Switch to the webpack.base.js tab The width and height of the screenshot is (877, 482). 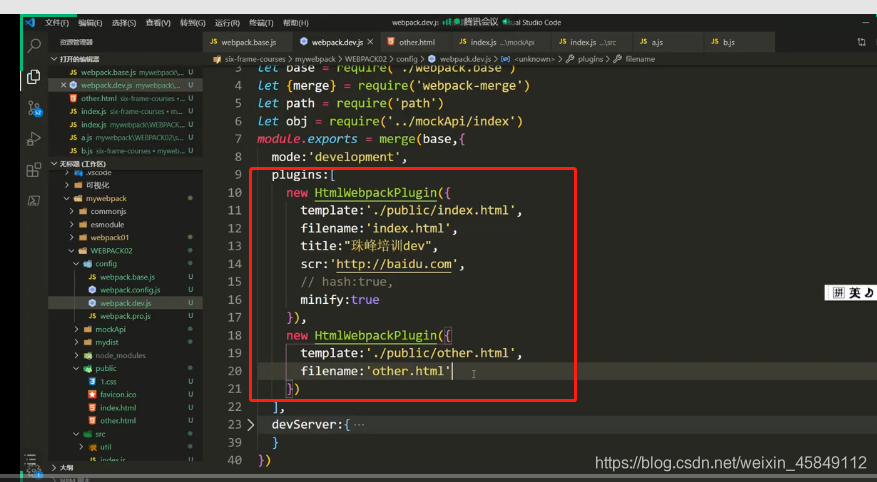pos(248,42)
